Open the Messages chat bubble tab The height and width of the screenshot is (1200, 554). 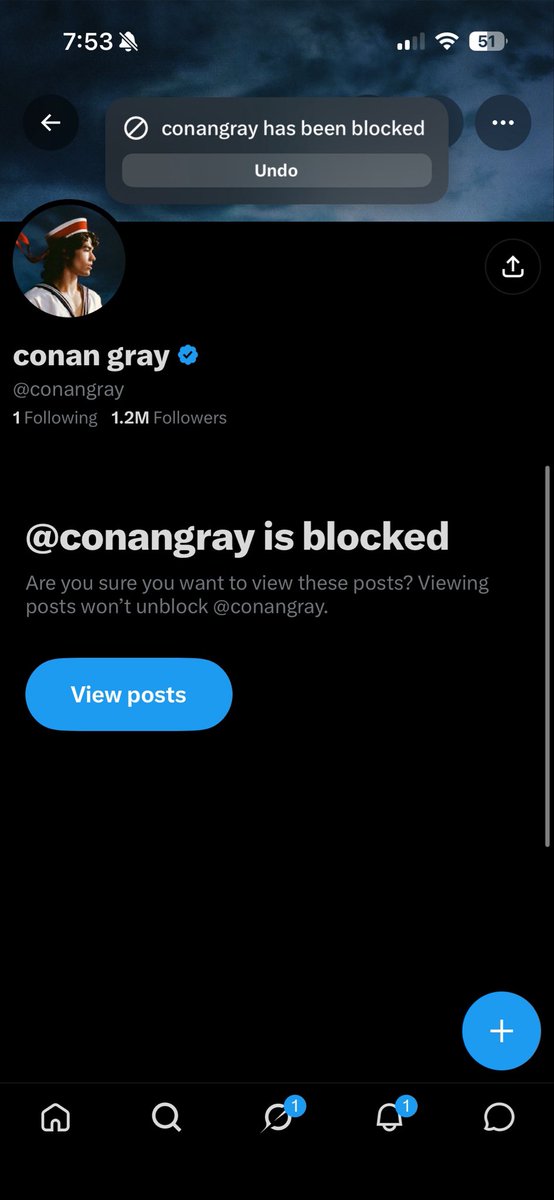pyautogui.click(x=498, y=1117)
